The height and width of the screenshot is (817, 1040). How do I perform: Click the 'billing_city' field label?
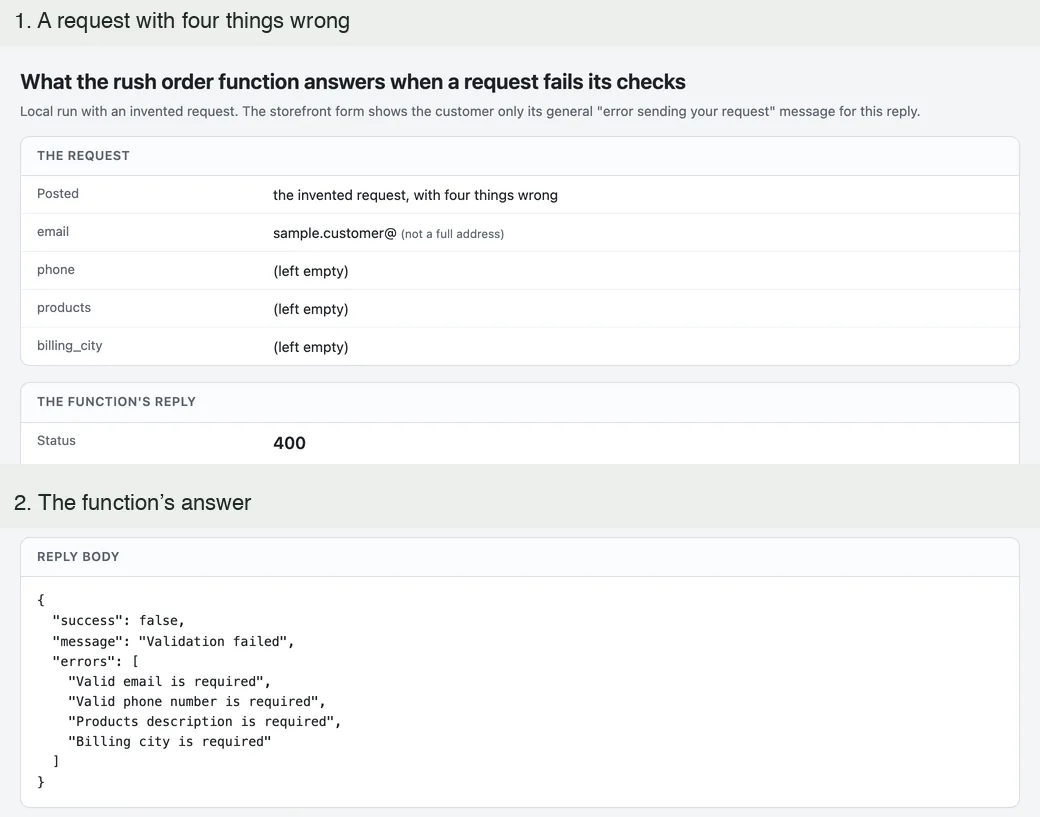pos(70,346)
